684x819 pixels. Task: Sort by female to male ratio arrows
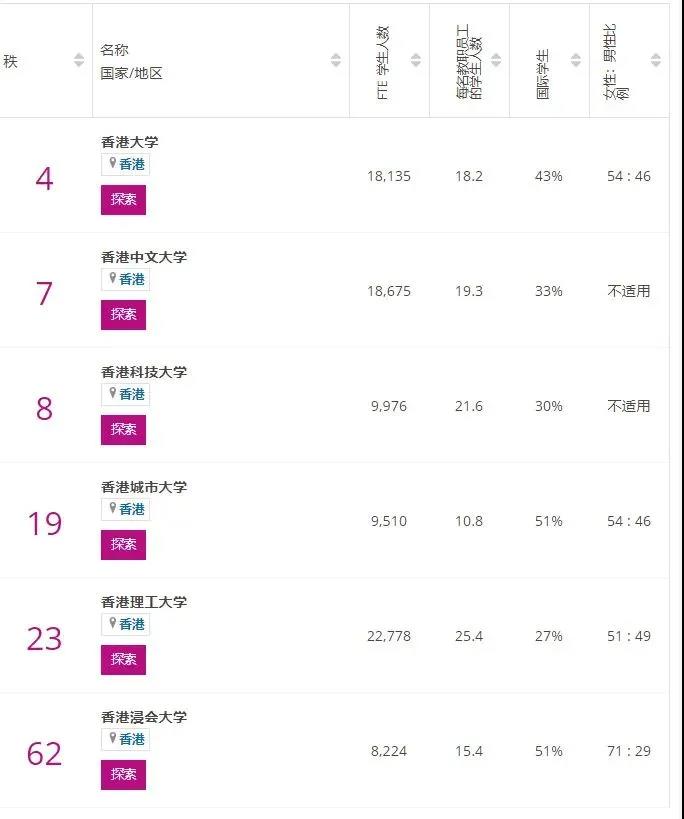pyautogui.click(x=656, y=60)
